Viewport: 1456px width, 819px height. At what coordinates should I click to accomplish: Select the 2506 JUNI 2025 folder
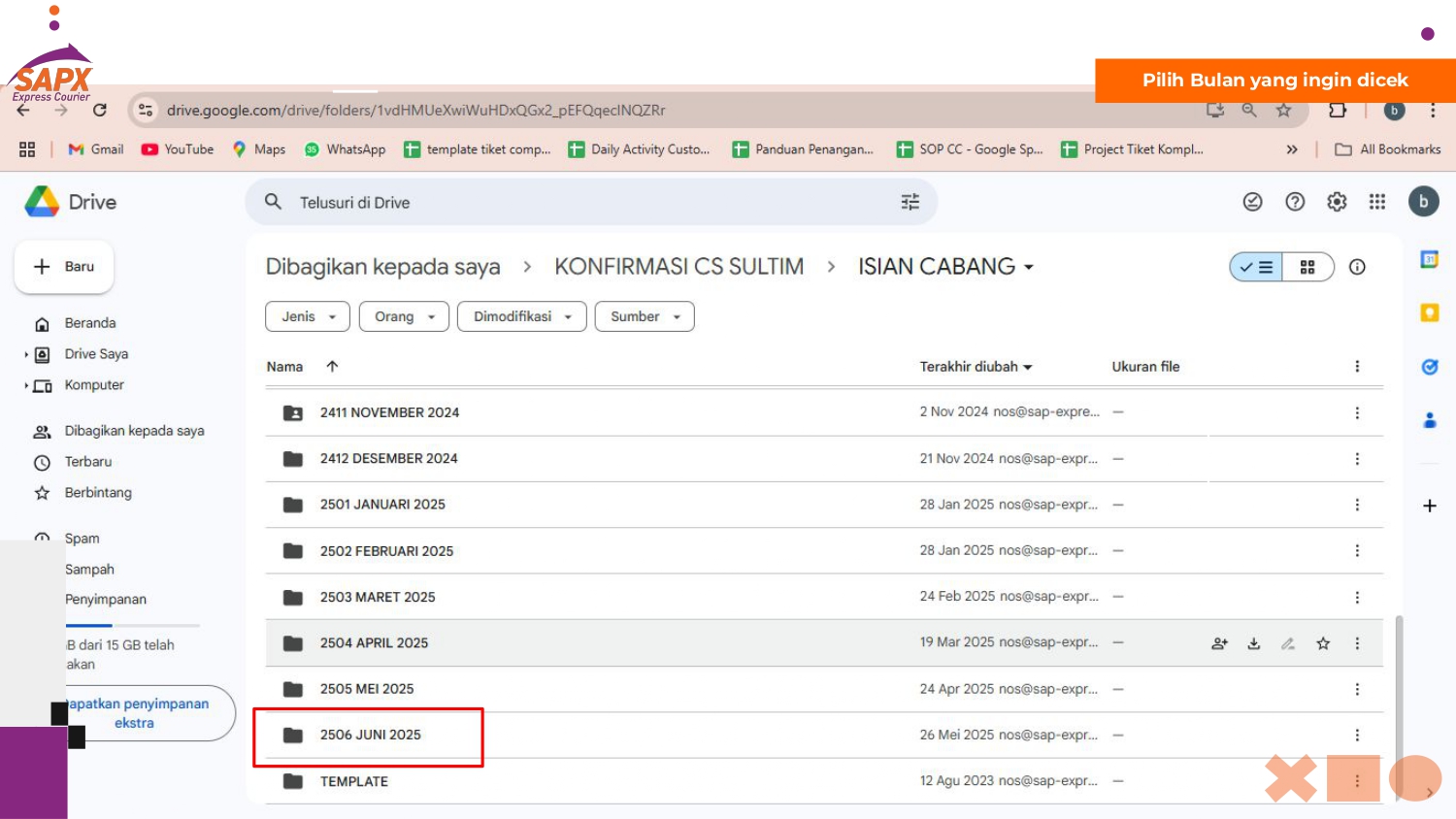[x=824, y=736]
